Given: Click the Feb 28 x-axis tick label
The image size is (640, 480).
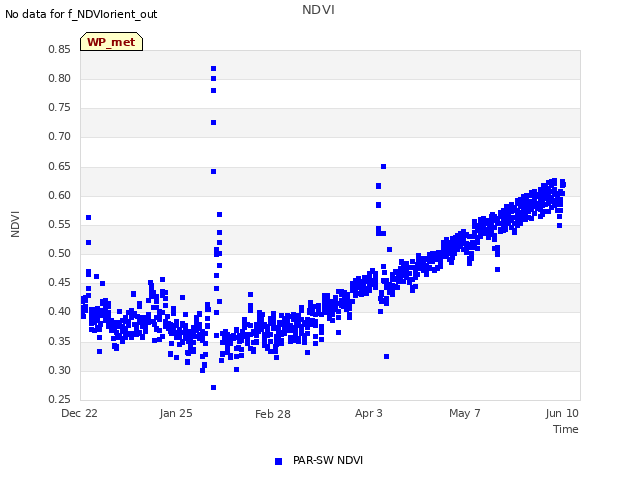Looking at the screenshot, I should [x=273, y=414].
